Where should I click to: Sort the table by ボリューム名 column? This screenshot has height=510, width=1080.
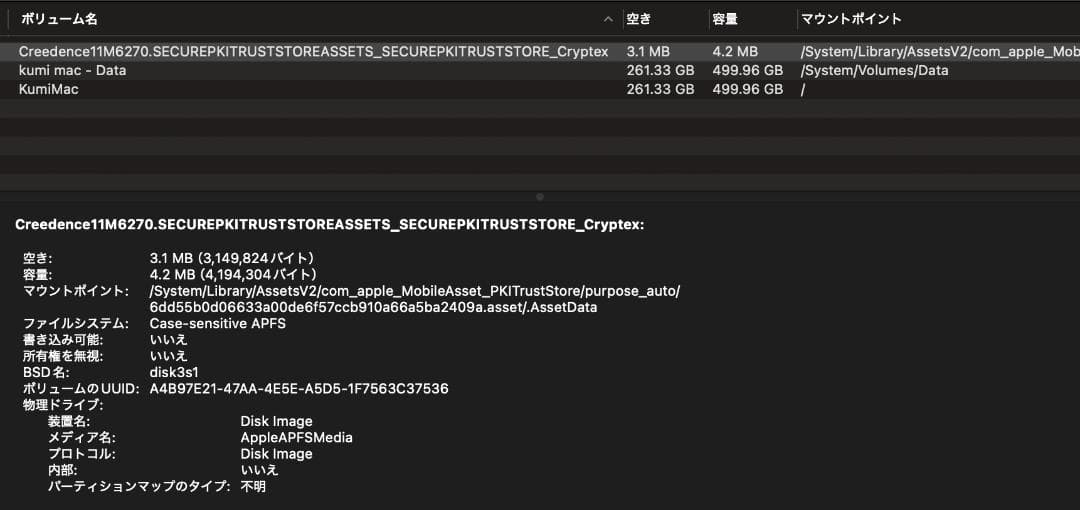click(x=60, y=19)
